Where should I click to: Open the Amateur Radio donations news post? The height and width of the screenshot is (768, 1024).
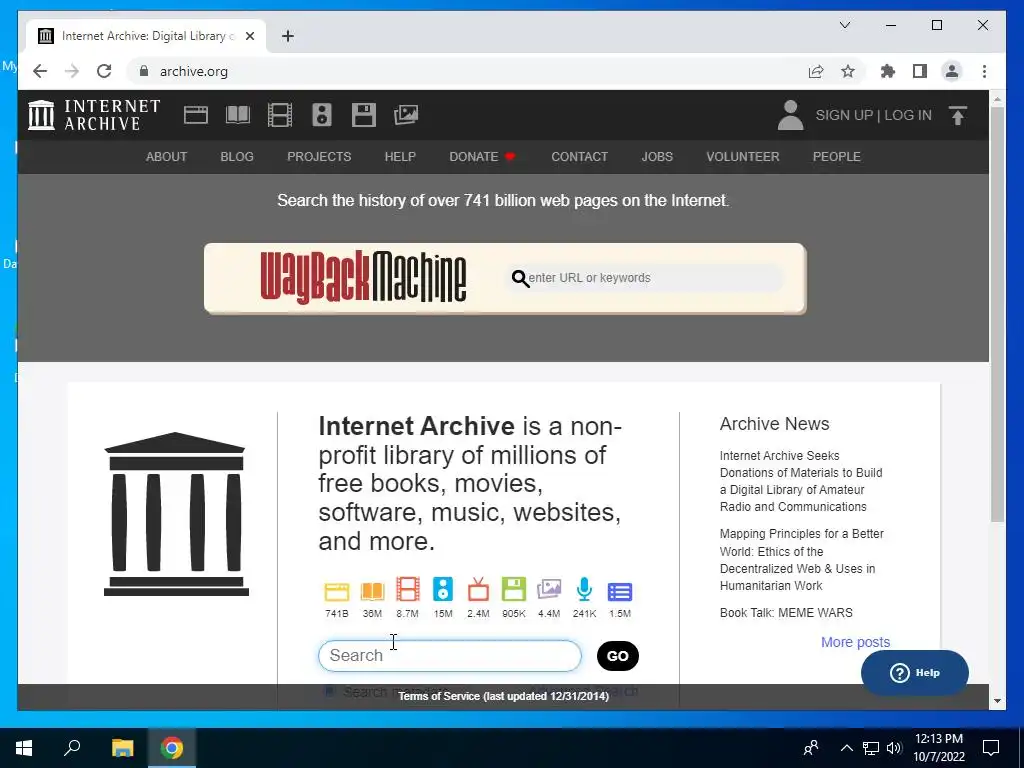[x=801, y=481]
